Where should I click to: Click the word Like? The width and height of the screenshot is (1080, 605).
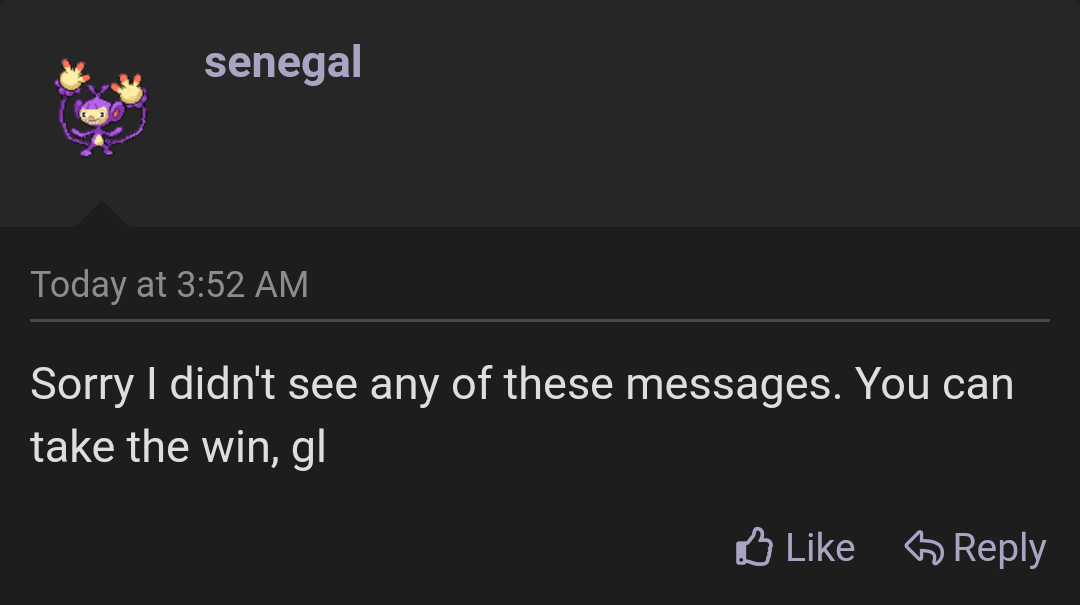tap(820, 547)
